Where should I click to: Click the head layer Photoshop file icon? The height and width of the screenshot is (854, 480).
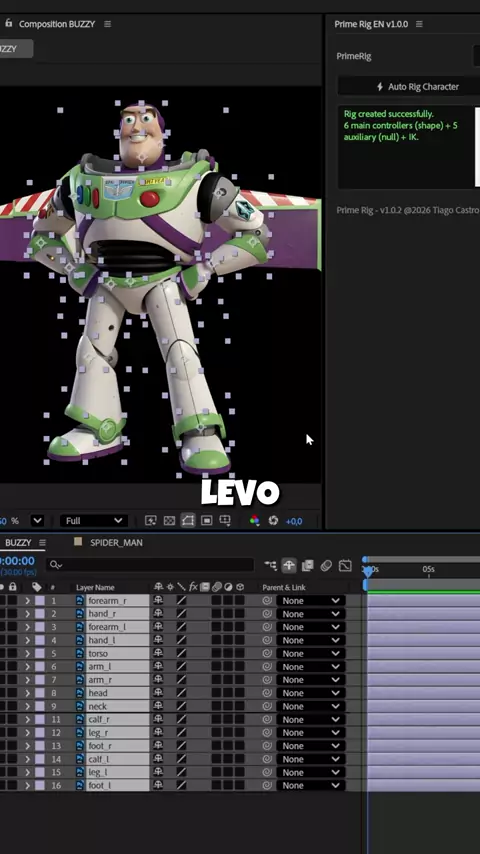pyautogui.click(x=80, y=693)
